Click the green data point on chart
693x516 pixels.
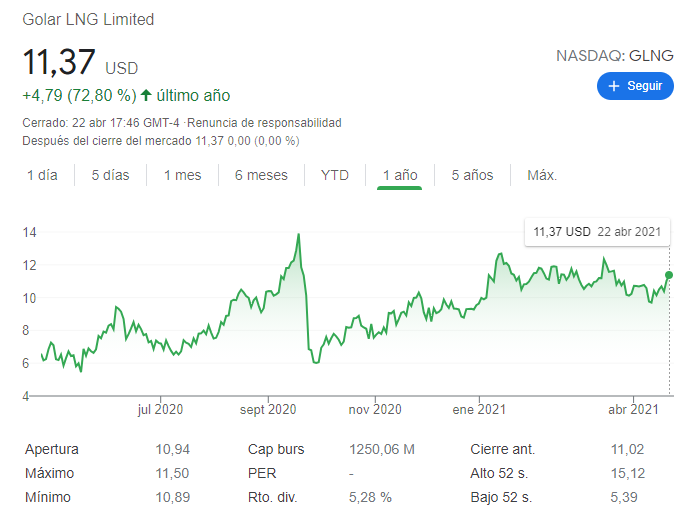point(669,275)
